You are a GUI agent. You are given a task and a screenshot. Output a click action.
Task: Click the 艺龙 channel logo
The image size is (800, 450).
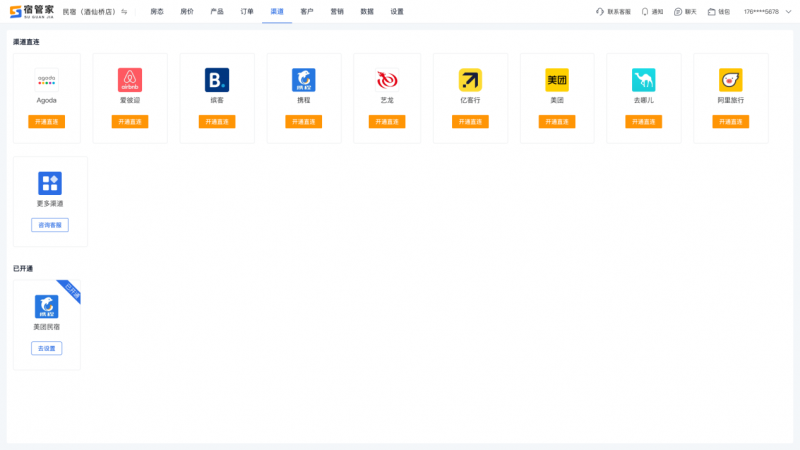tap(387, 80)
